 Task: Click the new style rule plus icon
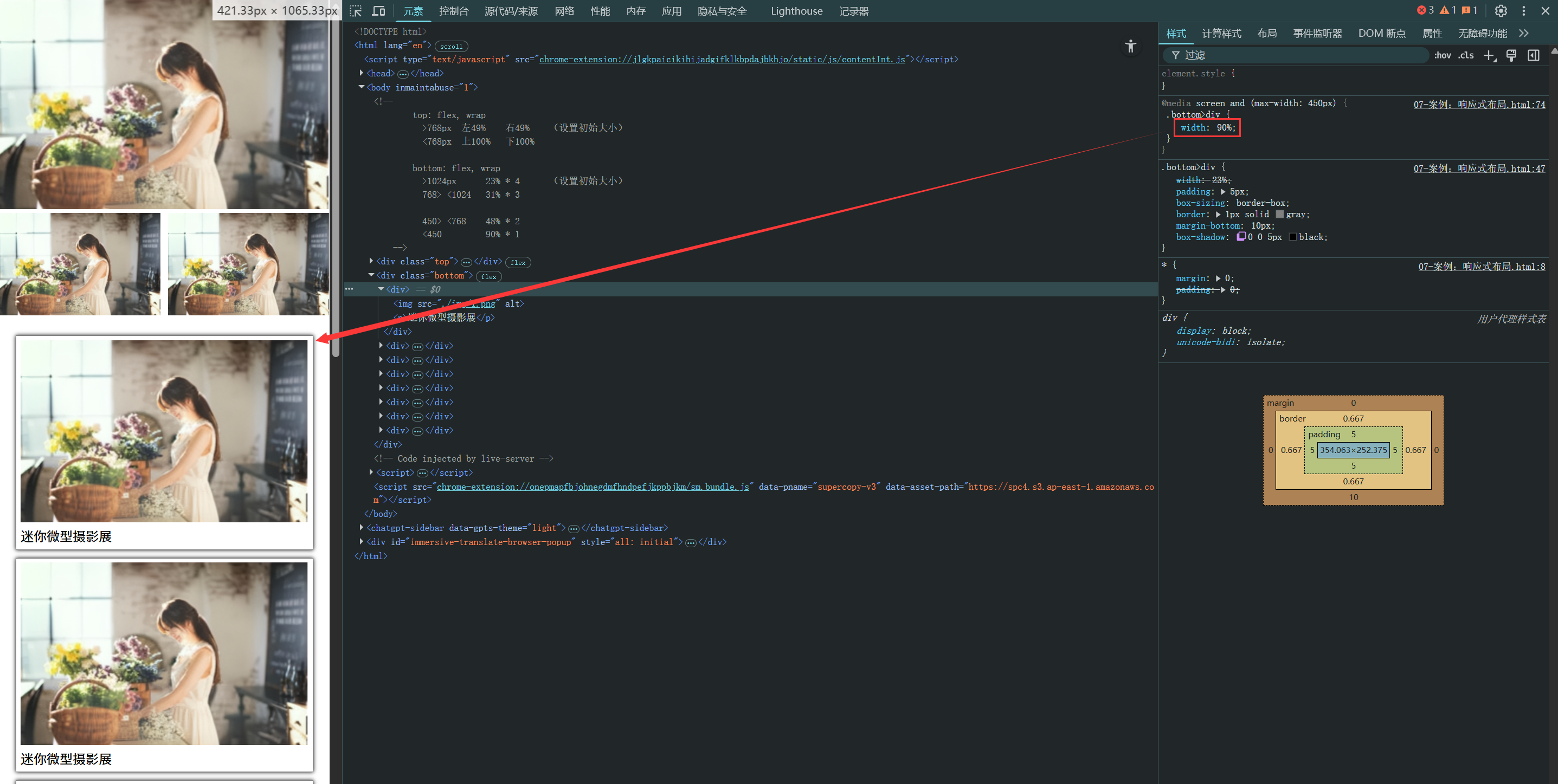pos(1489,56)
